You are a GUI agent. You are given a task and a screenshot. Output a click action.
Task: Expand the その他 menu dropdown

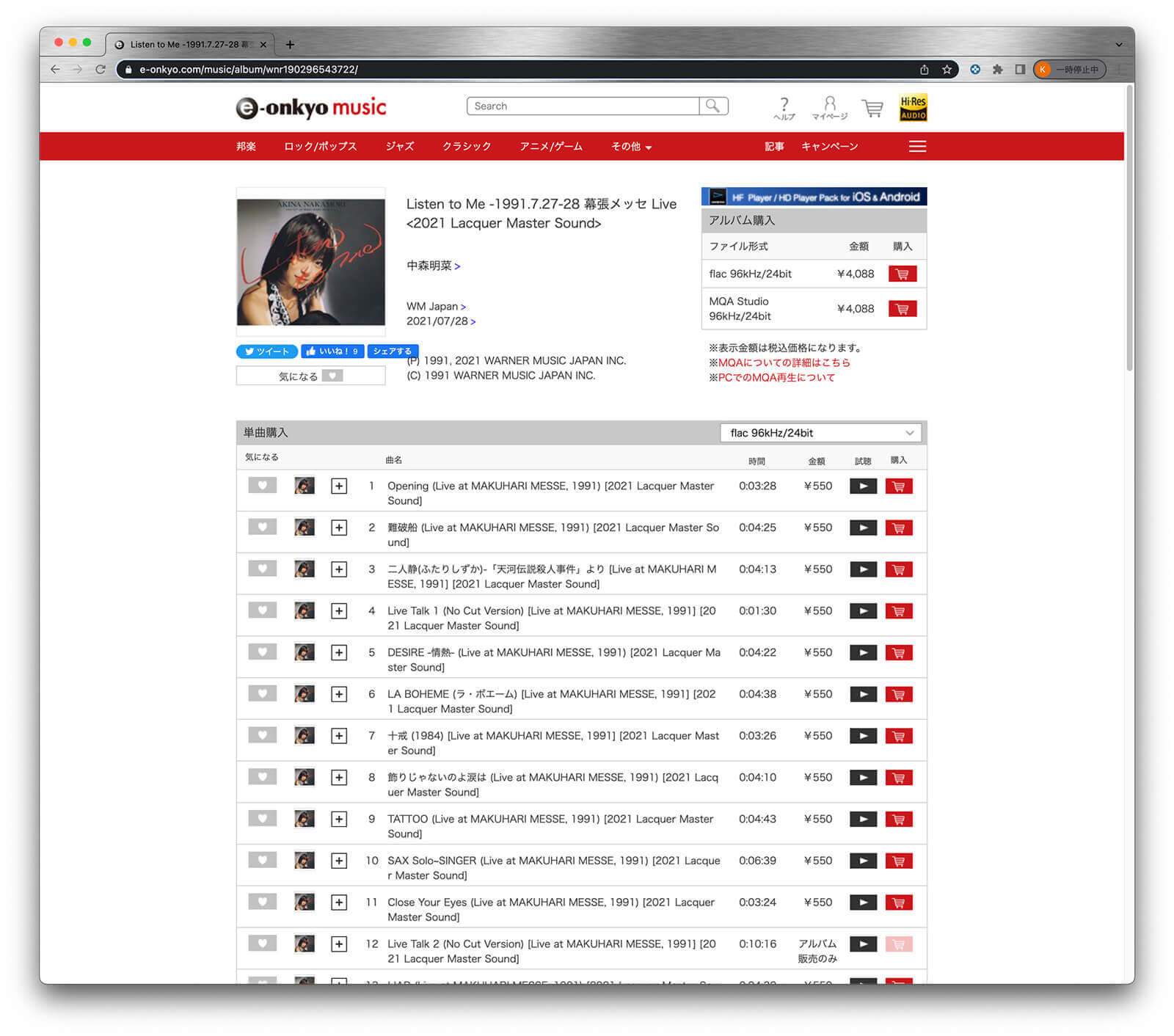coord(631,146)
